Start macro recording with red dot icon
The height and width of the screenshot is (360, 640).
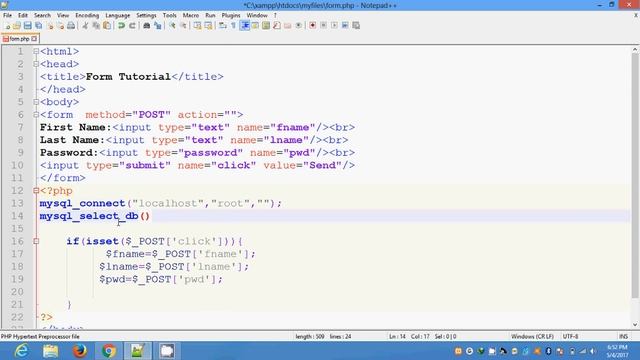[312, 26]
